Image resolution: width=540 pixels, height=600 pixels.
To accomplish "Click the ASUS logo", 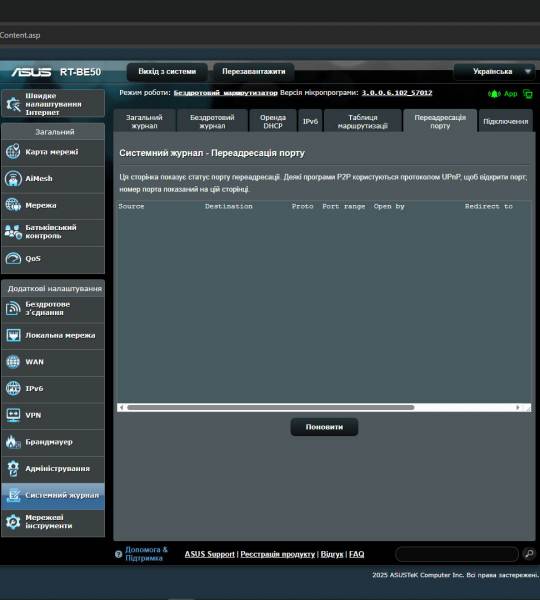I will 31,72.
